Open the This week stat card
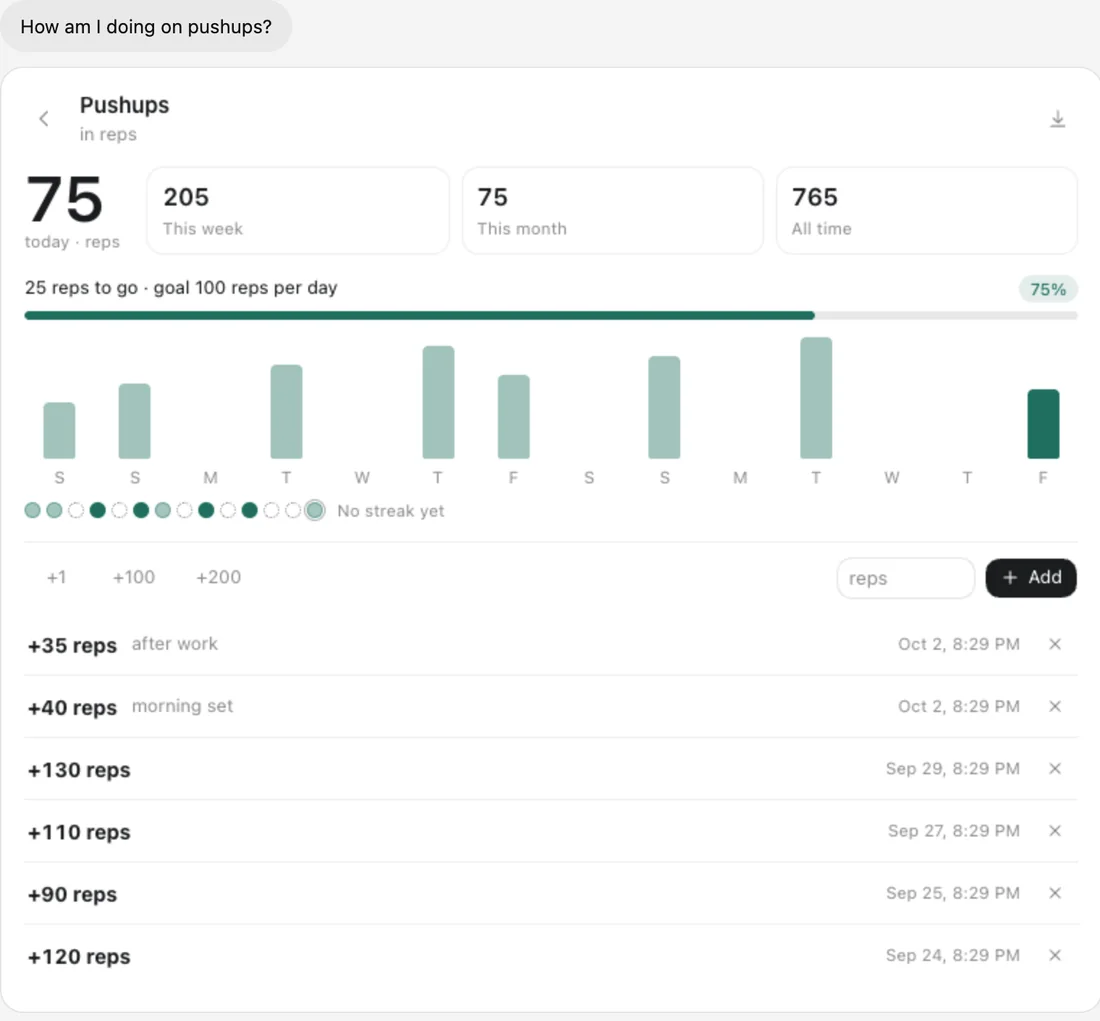Viewport: 1100px width, 1021px height. 297,211
